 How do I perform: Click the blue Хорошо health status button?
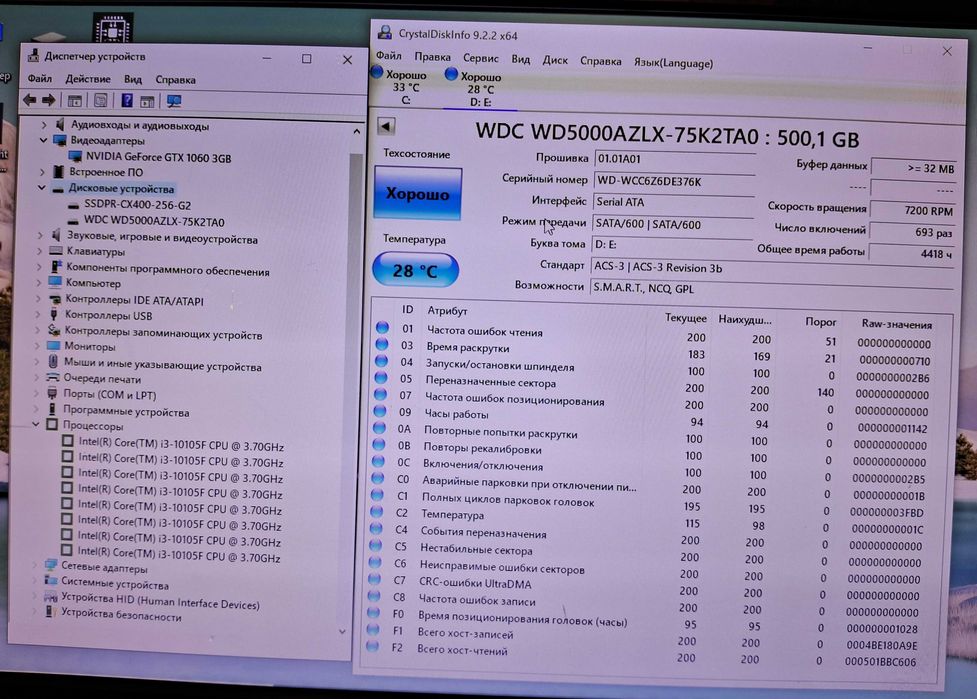tap(417, 194)
